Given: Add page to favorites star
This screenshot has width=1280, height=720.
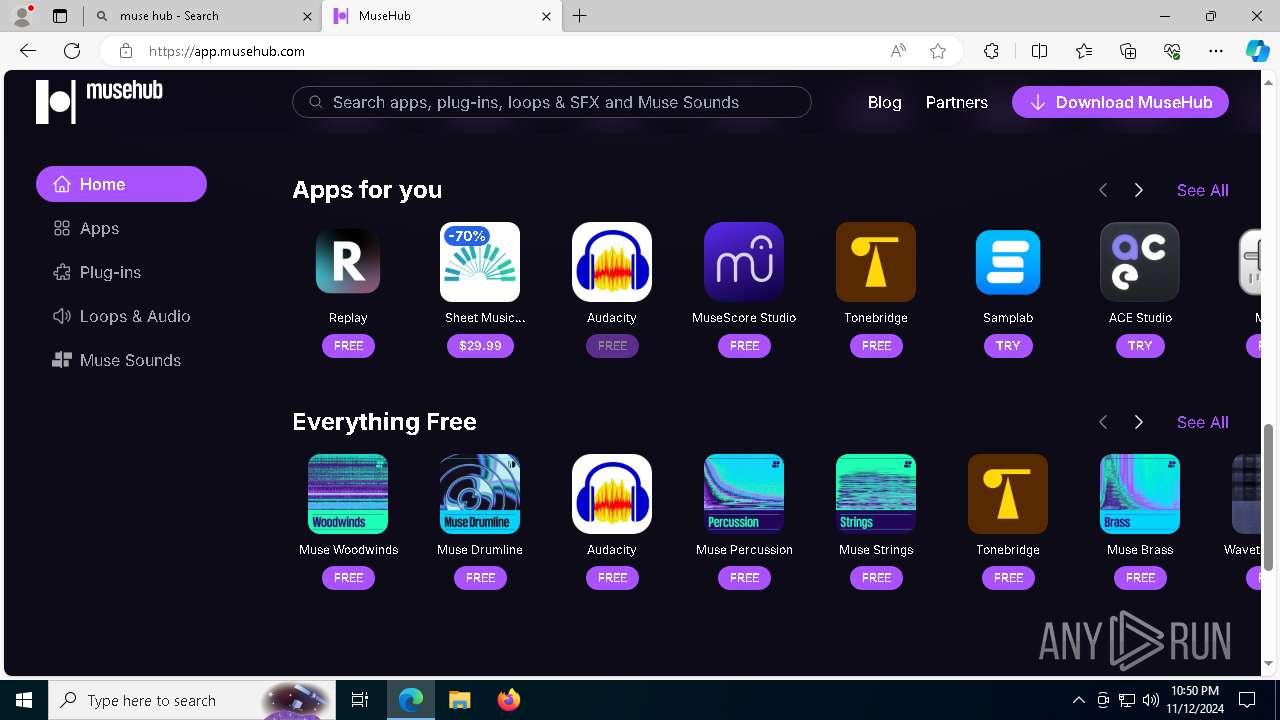Looking at the screenshot, I should 938,51.
